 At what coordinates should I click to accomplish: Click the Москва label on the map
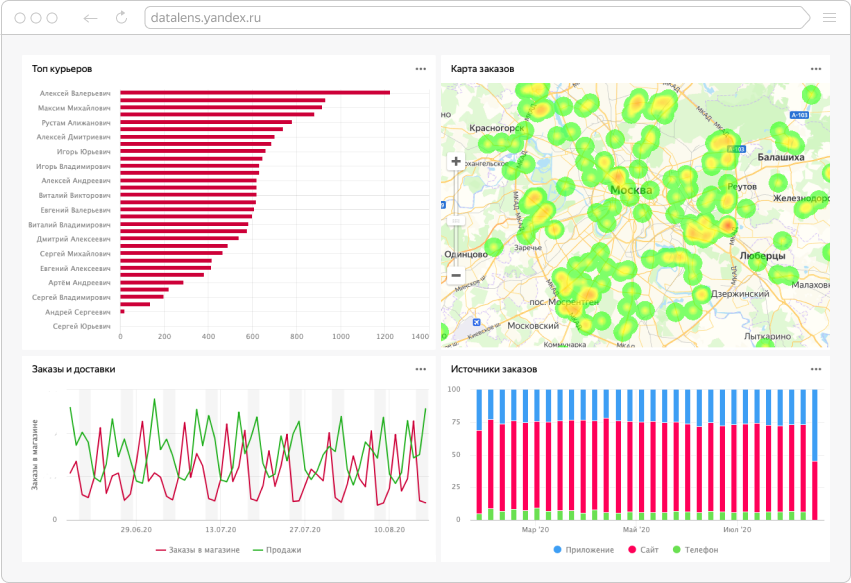631,190
